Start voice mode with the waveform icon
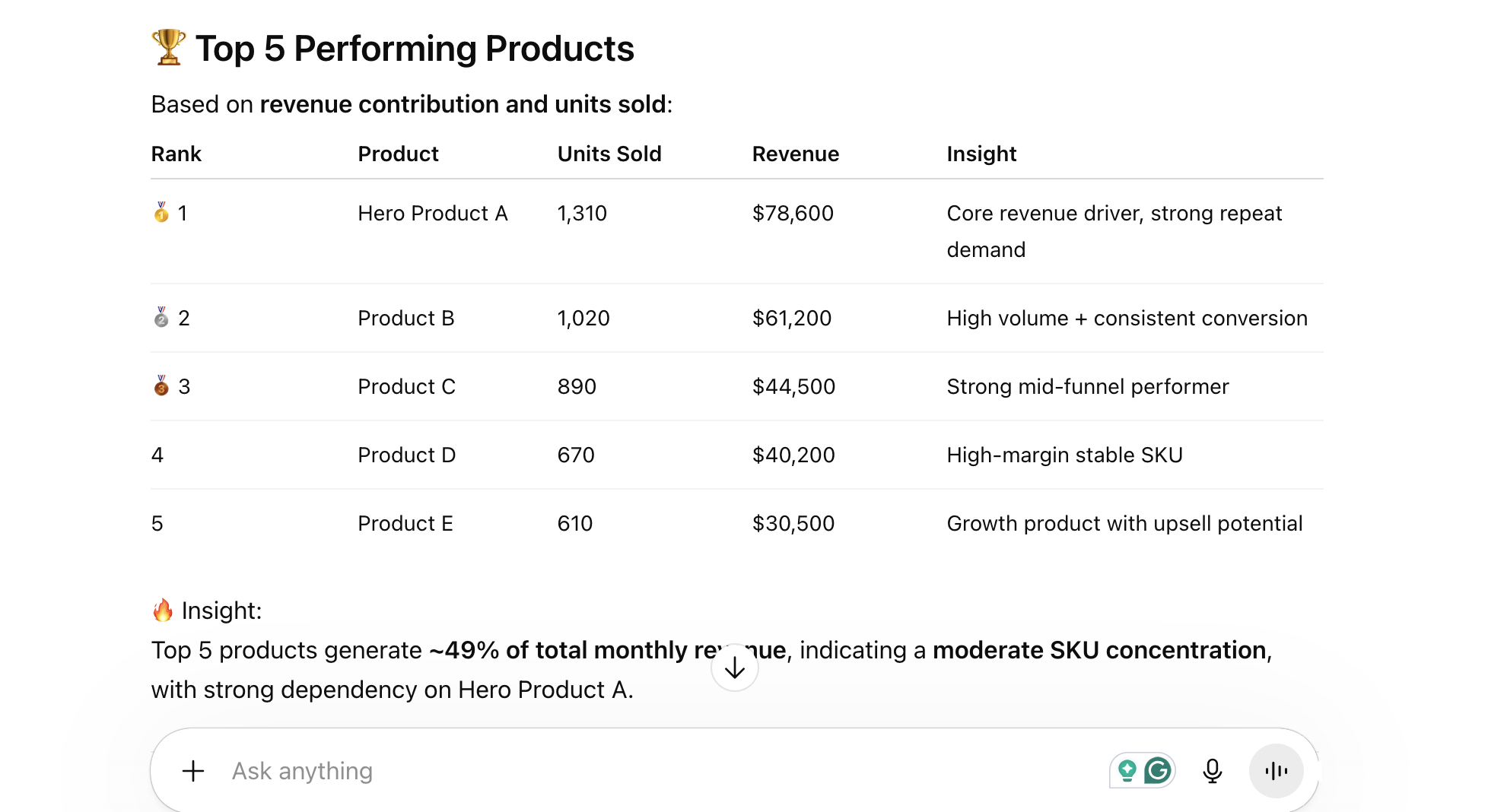 (1276, 770)
